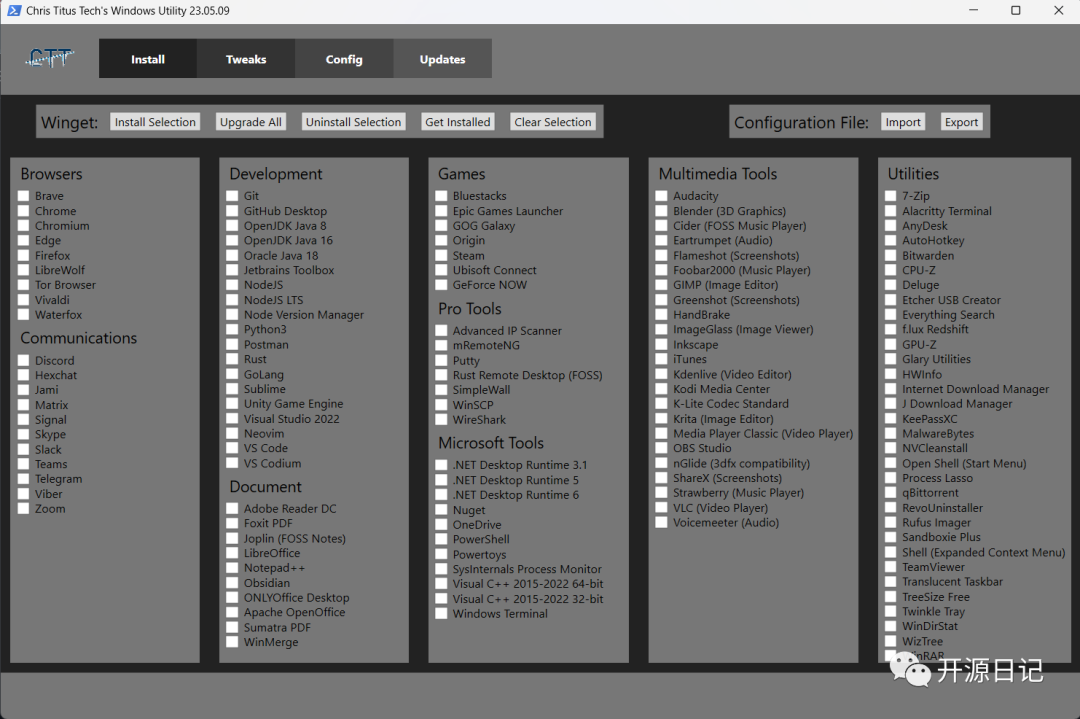Click the Kodi Media Center label
The image size is (1080, 719).
721,389
